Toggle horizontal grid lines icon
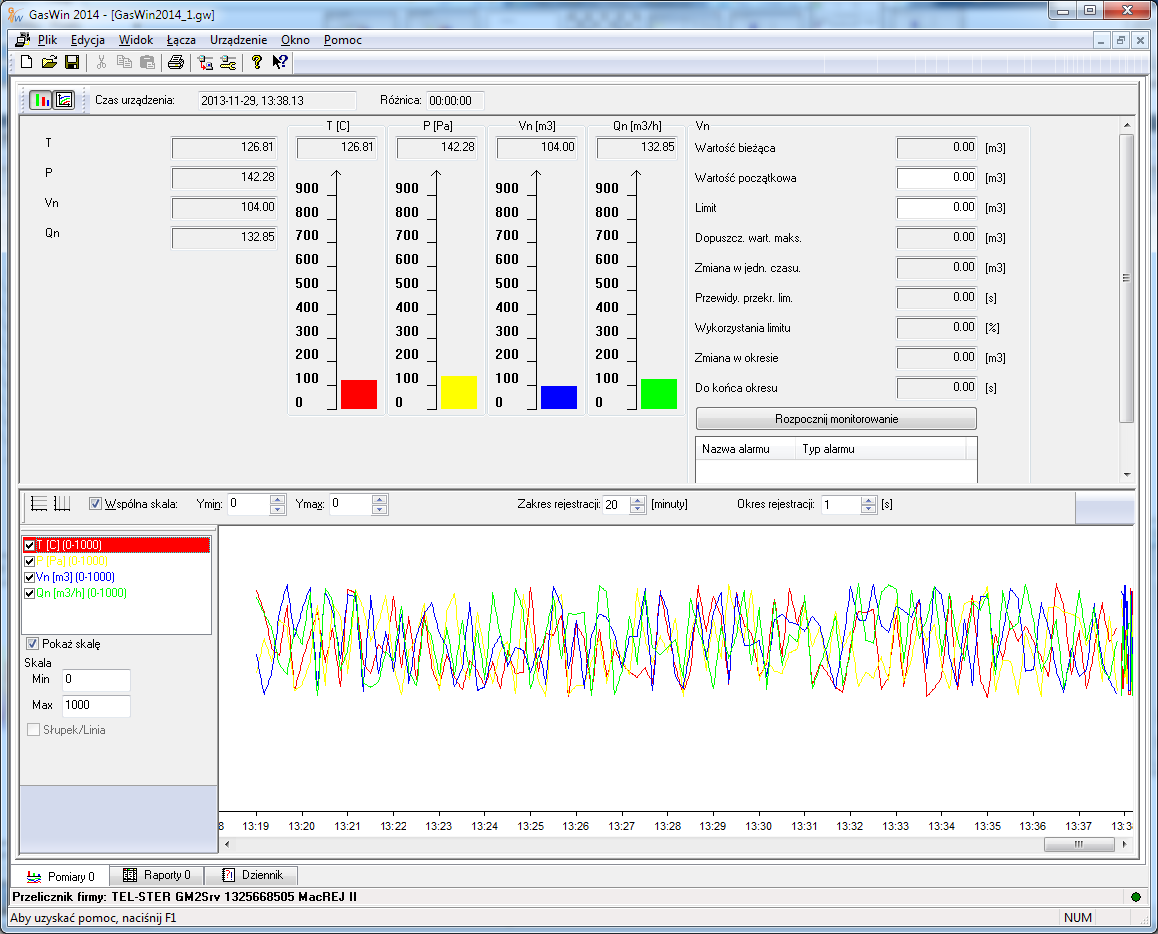The width and height of the screenshot is (1158, 934). click(39, 504)
